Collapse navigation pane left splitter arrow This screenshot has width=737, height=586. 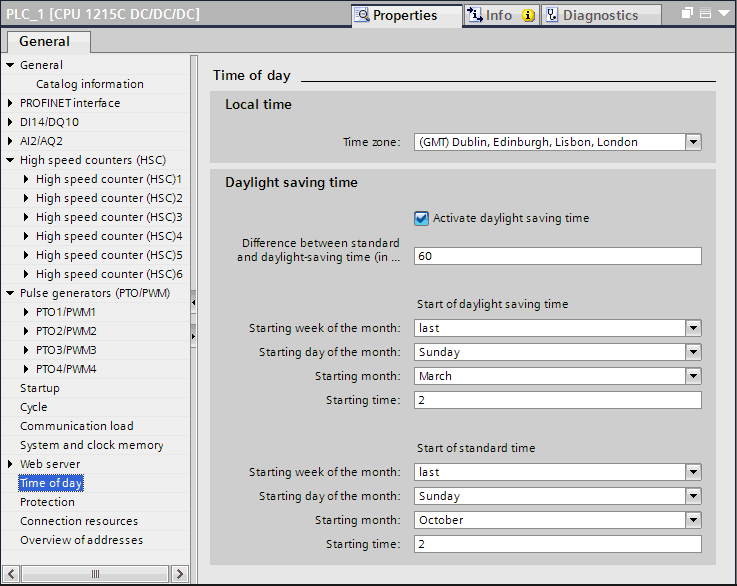click(x=193, y=303)
